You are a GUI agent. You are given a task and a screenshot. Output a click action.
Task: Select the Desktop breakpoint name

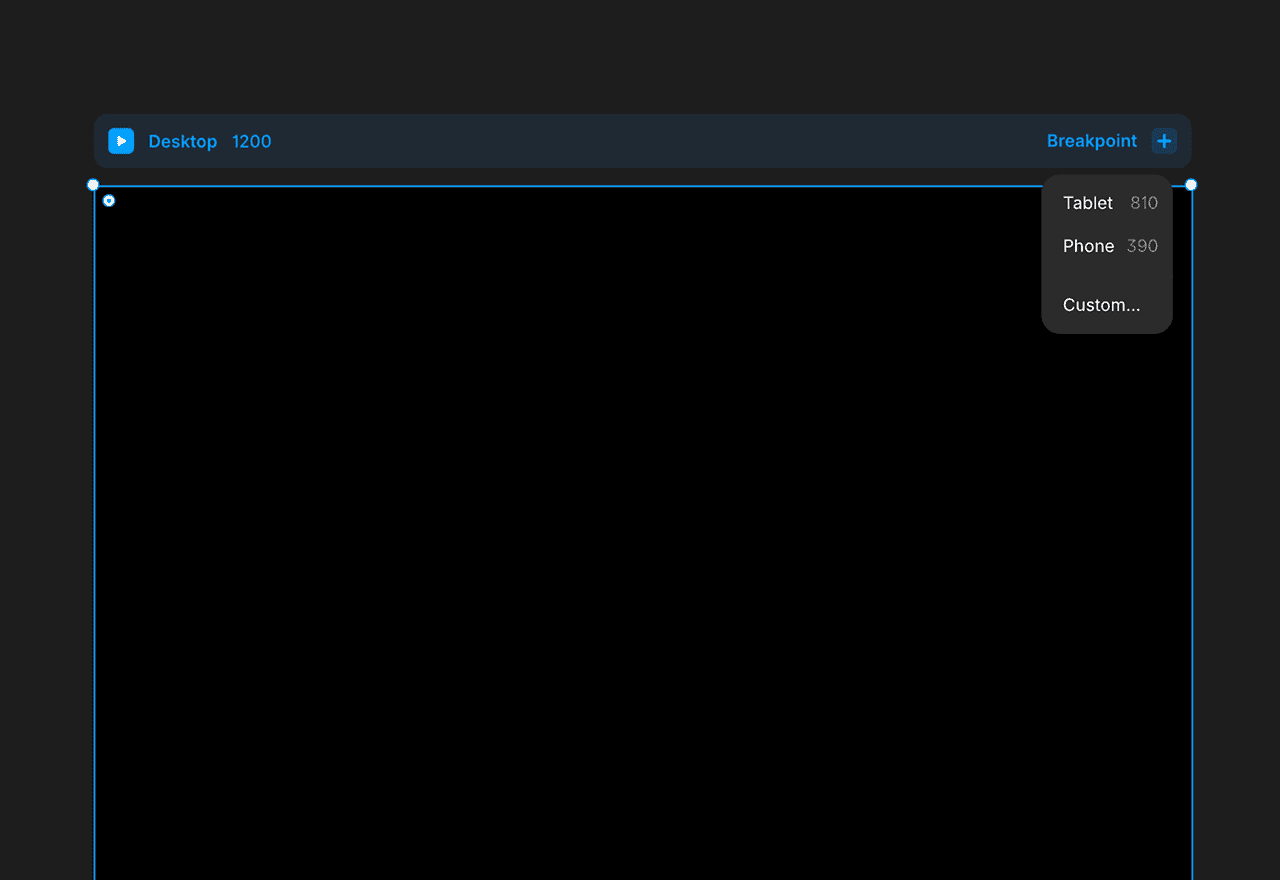coord(183,141)
